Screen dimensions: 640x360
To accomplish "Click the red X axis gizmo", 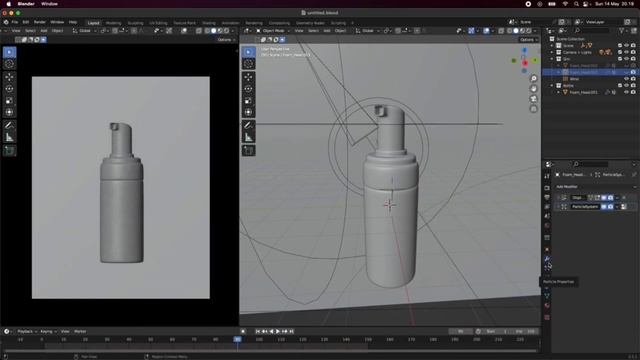I will (525, 63).
